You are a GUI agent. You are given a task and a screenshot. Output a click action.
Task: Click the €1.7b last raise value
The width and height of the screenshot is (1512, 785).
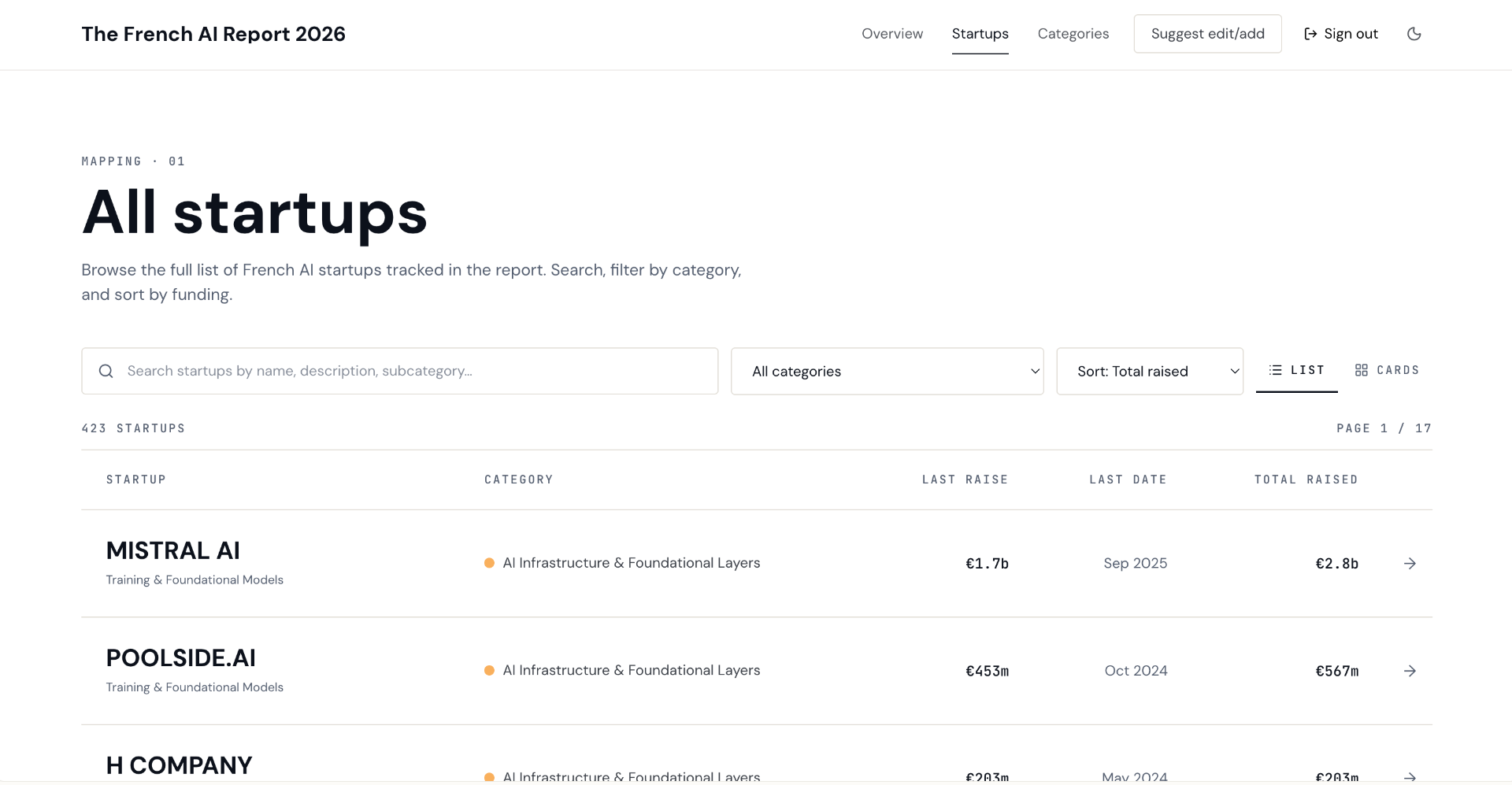click(x=988, y=564)
